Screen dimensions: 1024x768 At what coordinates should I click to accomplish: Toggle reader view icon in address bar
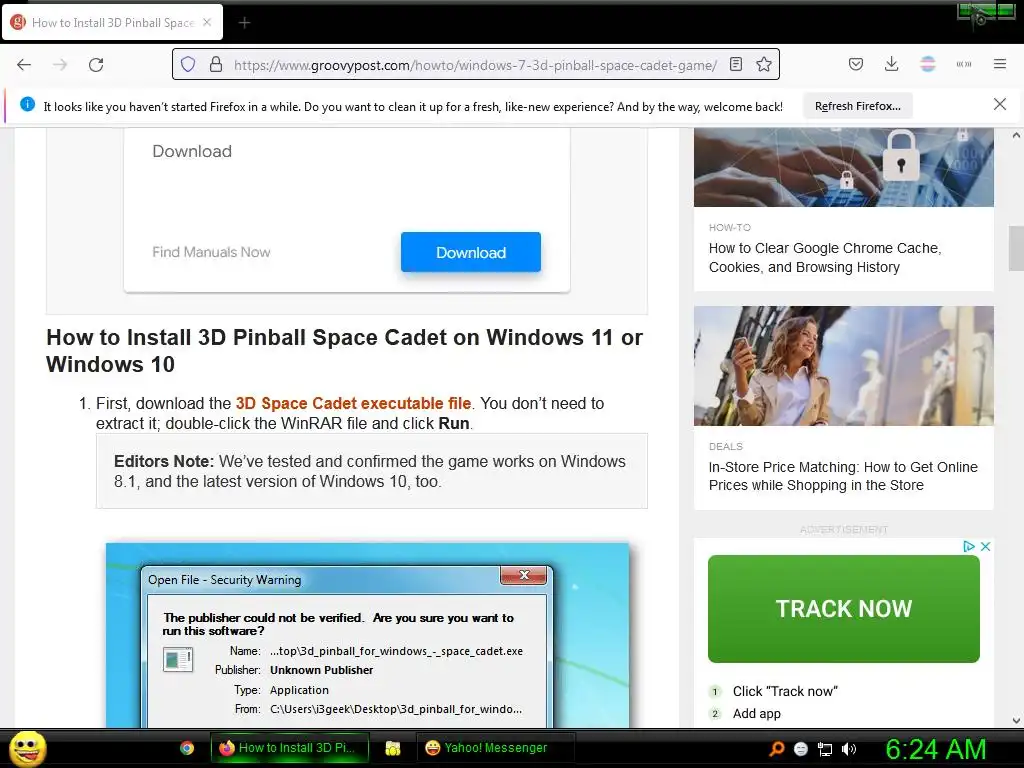736,65
